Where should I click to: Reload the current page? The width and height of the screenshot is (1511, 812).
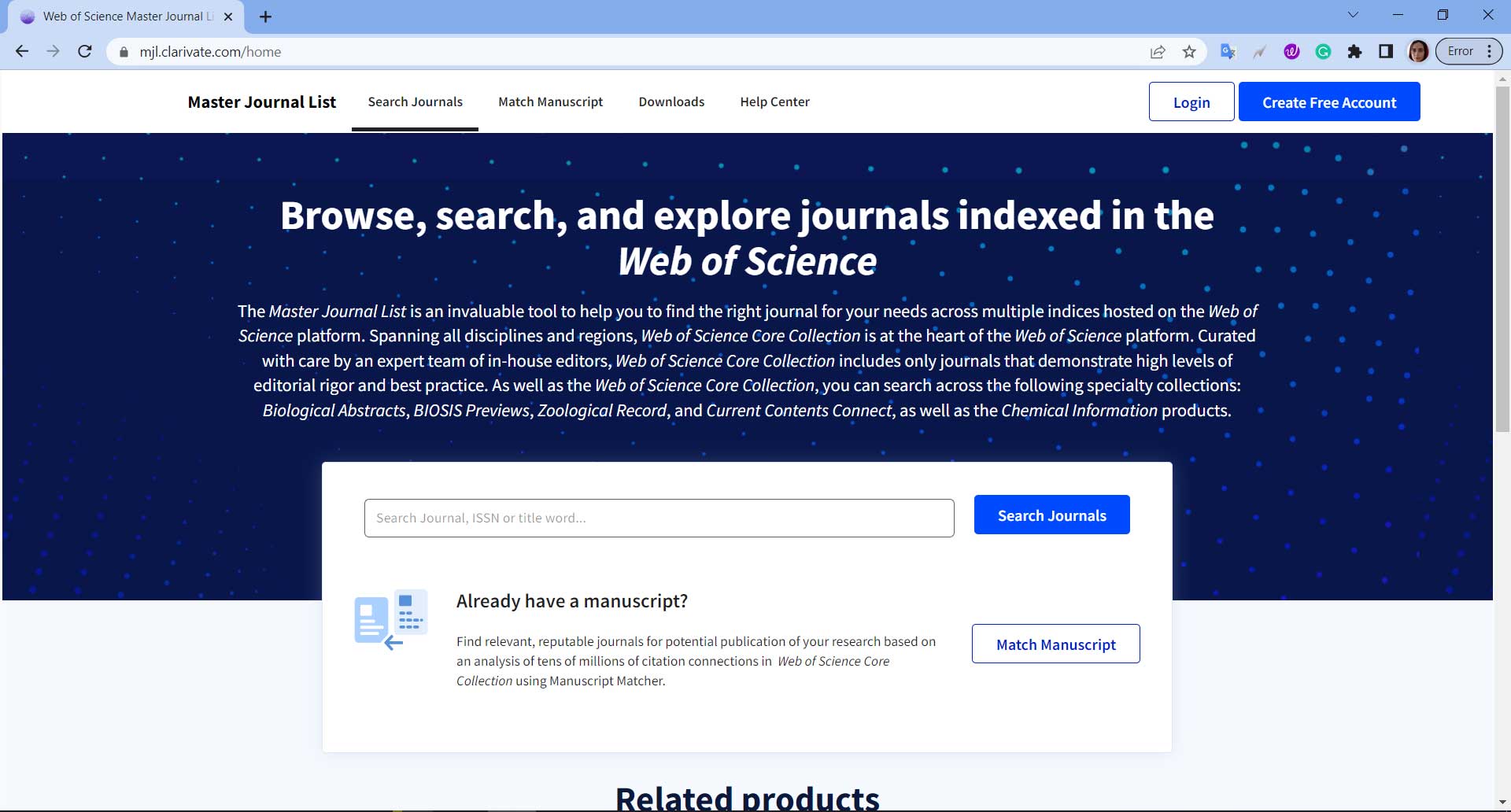tap(85, 51)
